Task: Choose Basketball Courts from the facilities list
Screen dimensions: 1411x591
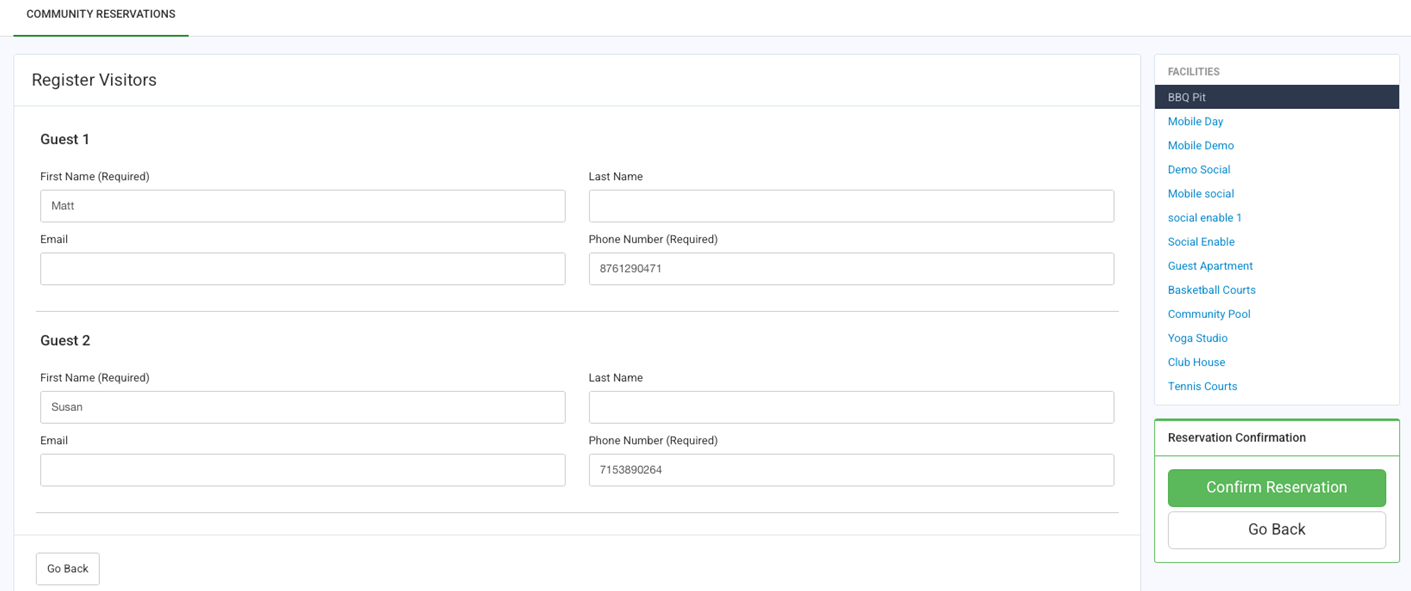Action: click(x=1211, y=289)
